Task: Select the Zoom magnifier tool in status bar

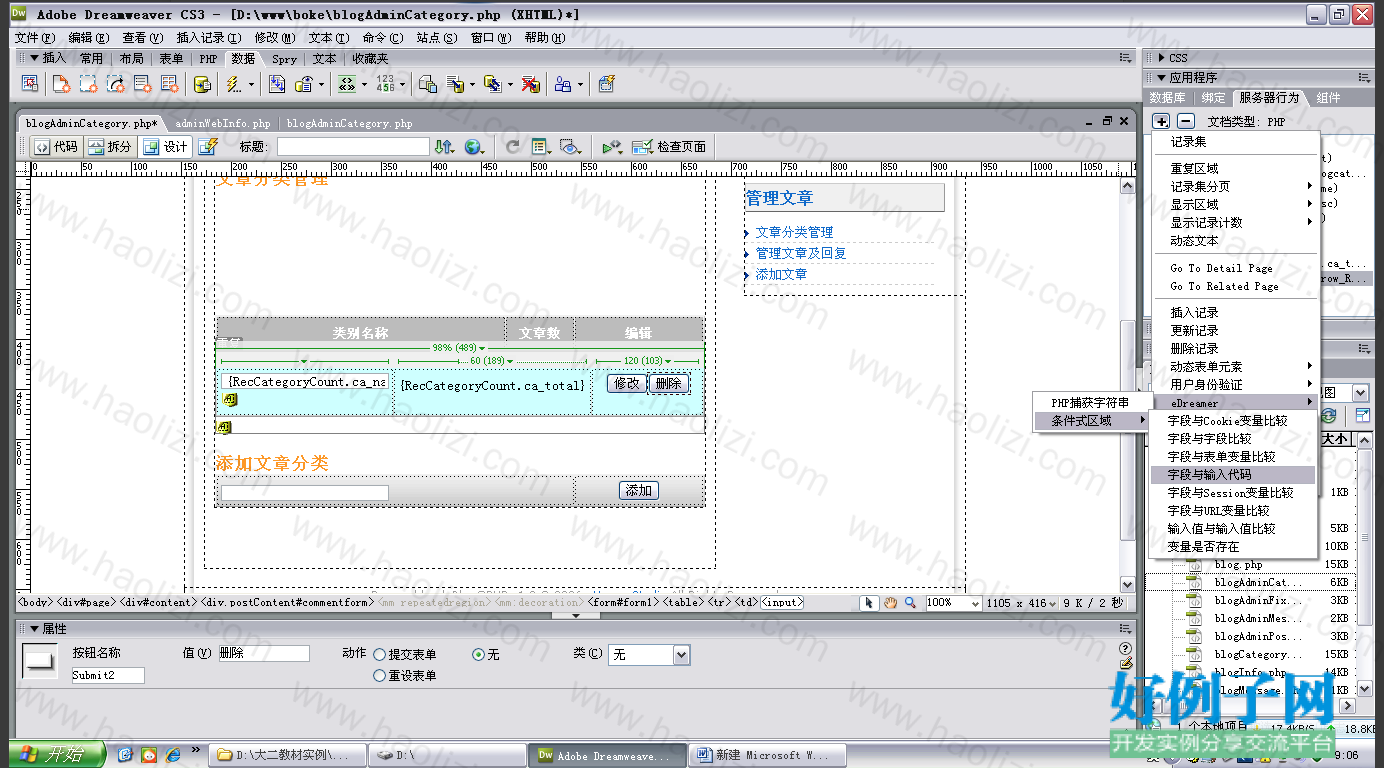Action: point(910,603)
